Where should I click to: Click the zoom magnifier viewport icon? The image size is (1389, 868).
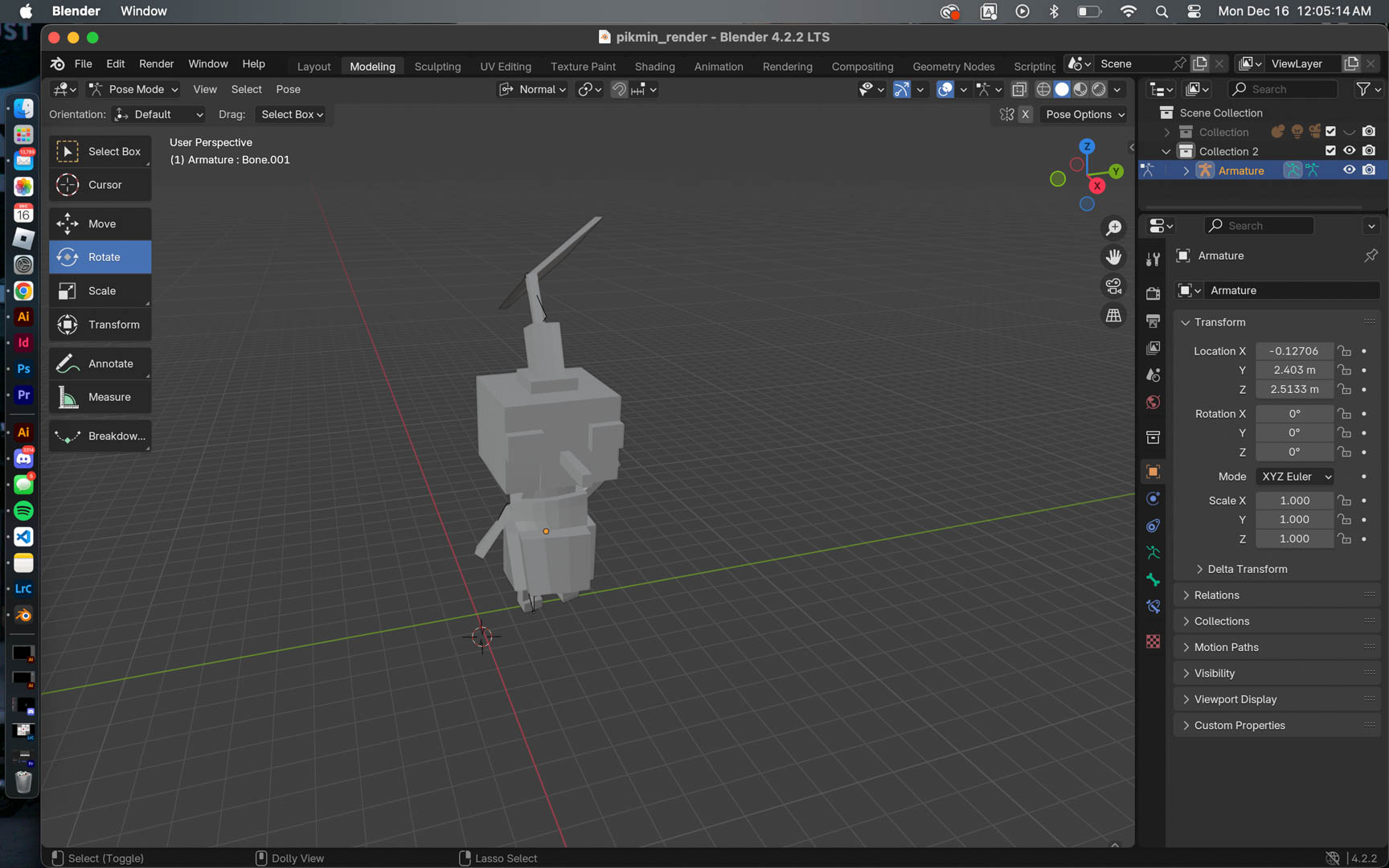[1113, 228]
